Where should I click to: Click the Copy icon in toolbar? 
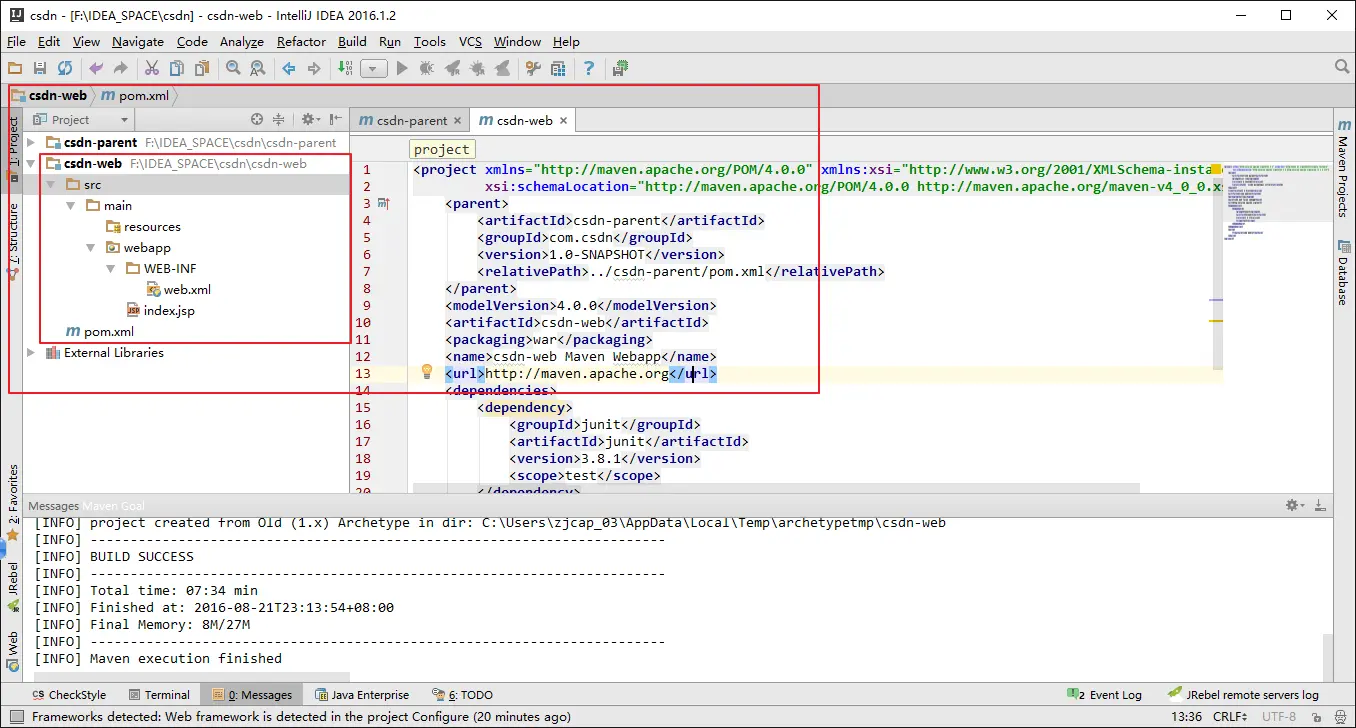[177, 68]
